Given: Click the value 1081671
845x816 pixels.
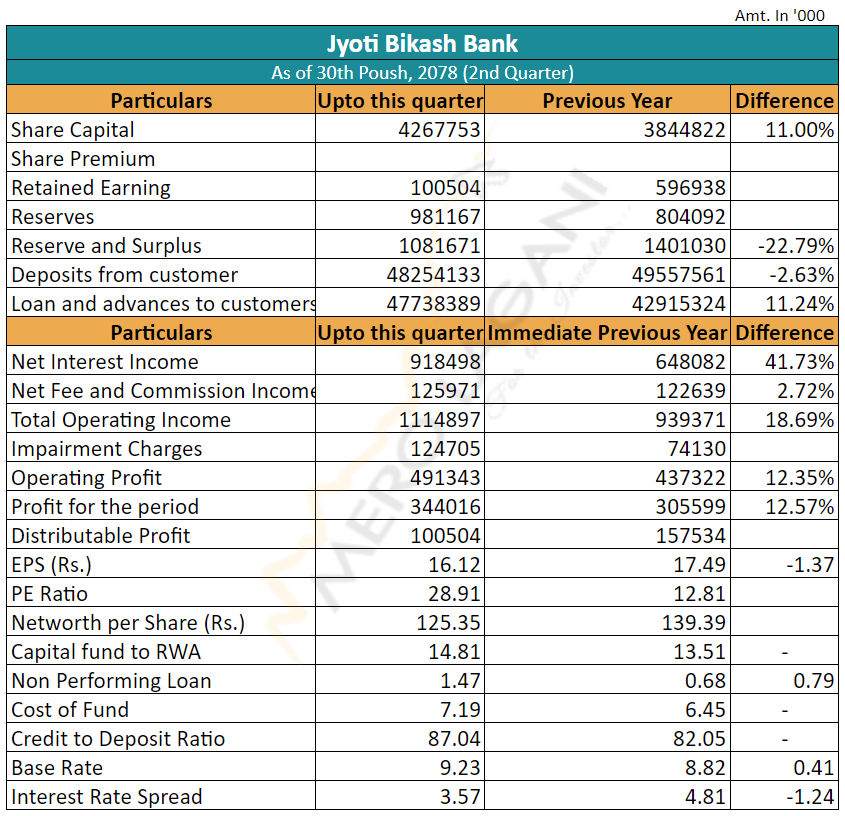Looking at the screenshot, I should click(x=439, y=246).
